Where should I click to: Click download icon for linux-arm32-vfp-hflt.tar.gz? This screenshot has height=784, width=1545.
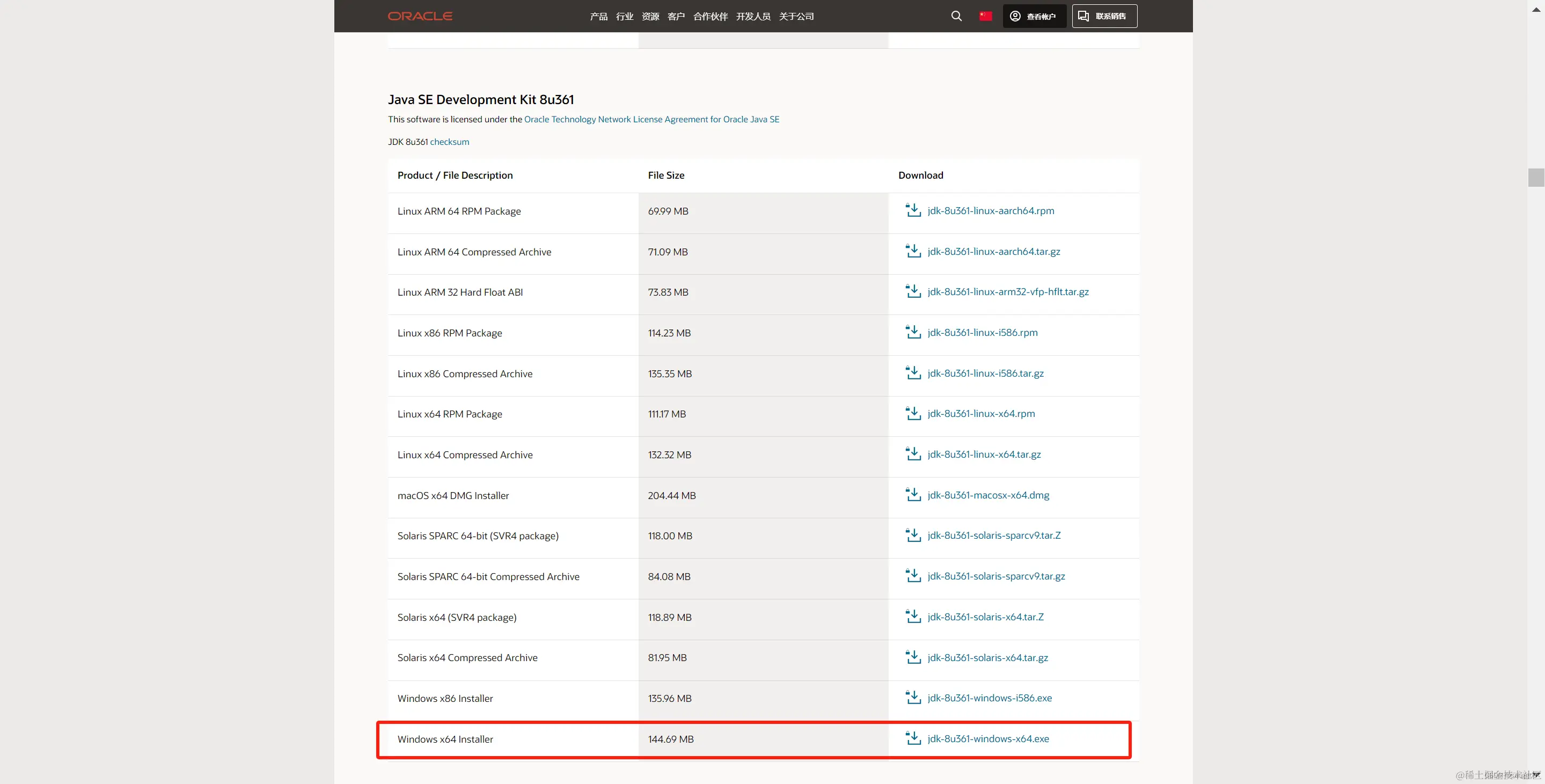point(913,291)
